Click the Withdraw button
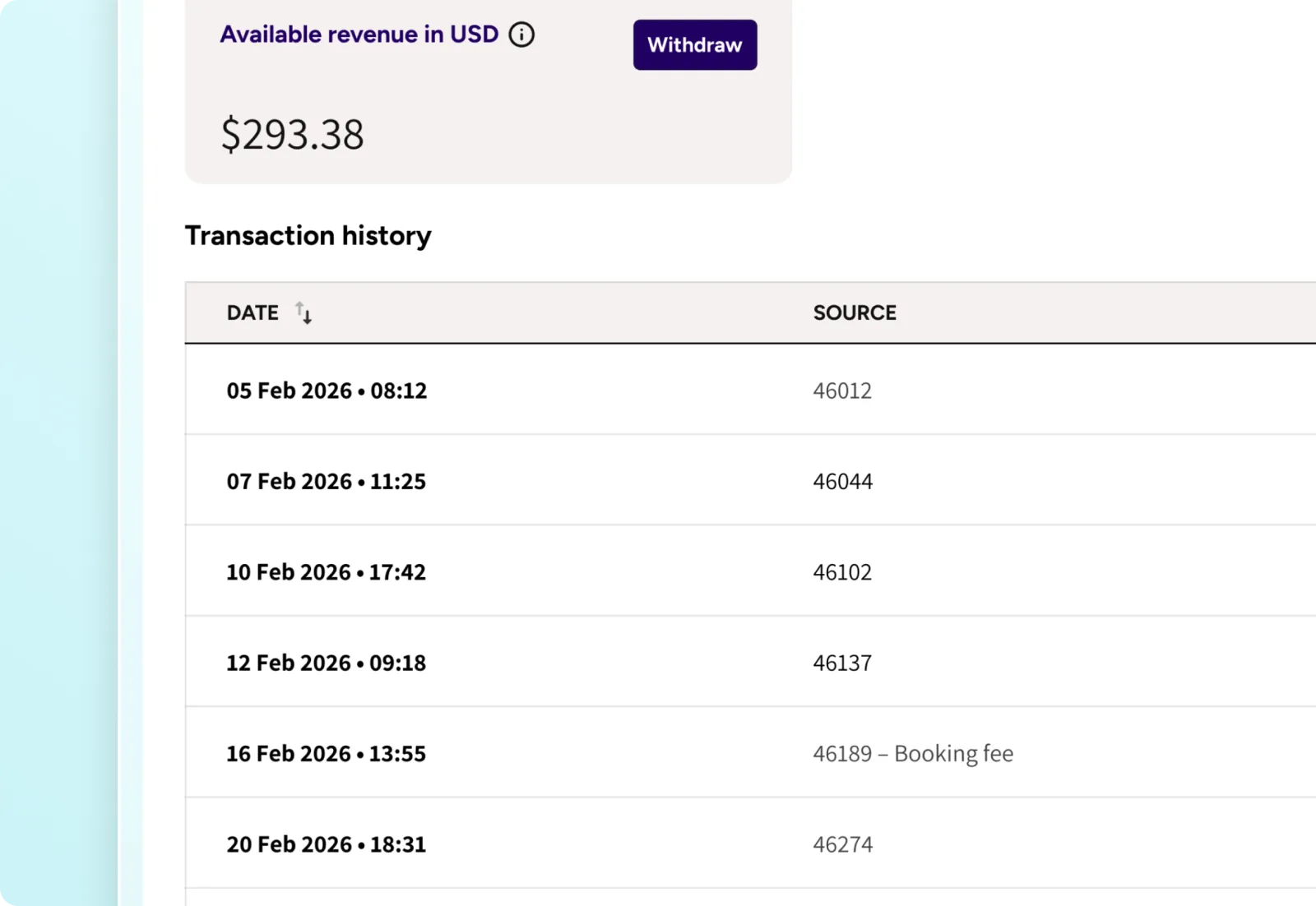Image resolution: width=1316 pixels, height=906 pixels. pos(694,45)
